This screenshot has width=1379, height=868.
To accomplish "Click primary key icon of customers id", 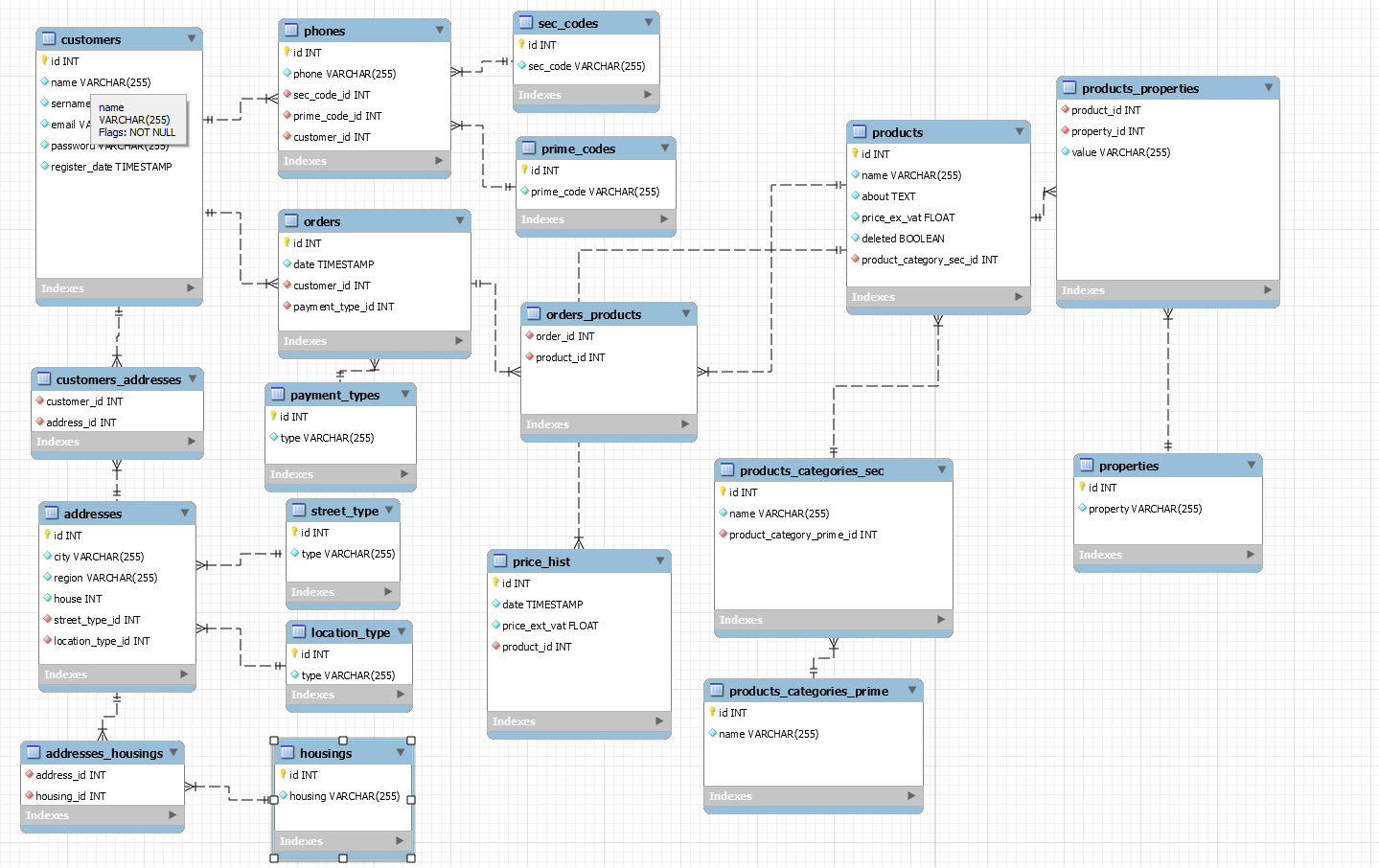I will point(44,60).
